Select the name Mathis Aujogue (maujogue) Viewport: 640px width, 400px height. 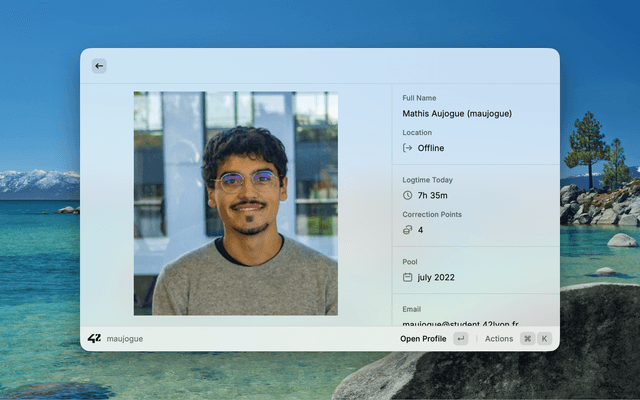(x=456, y=114)
